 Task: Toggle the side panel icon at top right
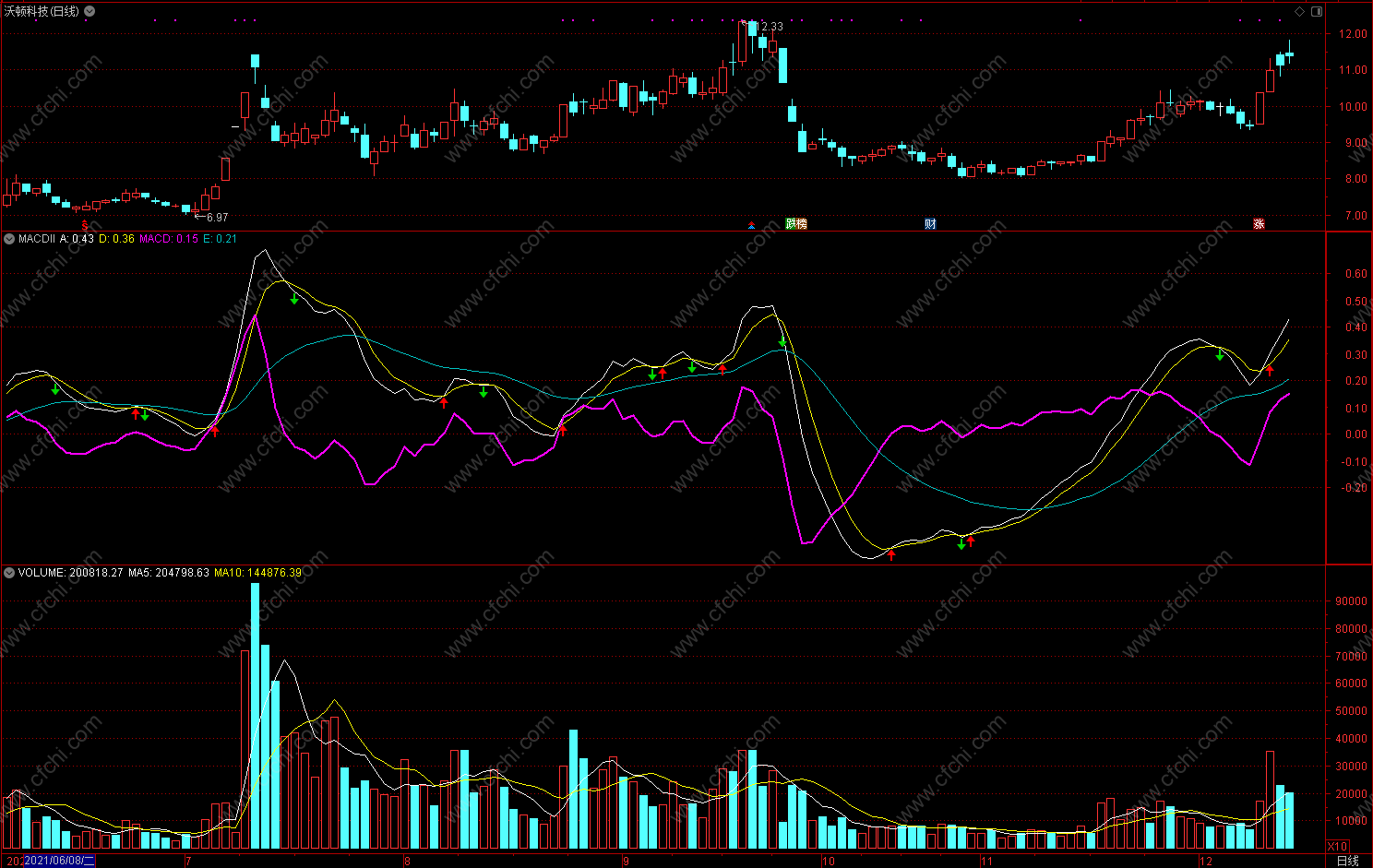pyautogui.click(x=1317, y=11)
